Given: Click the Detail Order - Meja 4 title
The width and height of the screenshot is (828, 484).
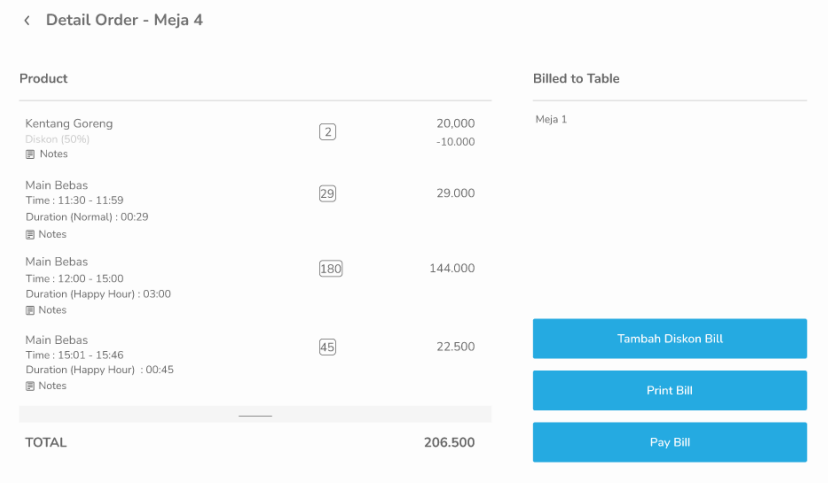Looking at the screenshot, I should [124, 20].
